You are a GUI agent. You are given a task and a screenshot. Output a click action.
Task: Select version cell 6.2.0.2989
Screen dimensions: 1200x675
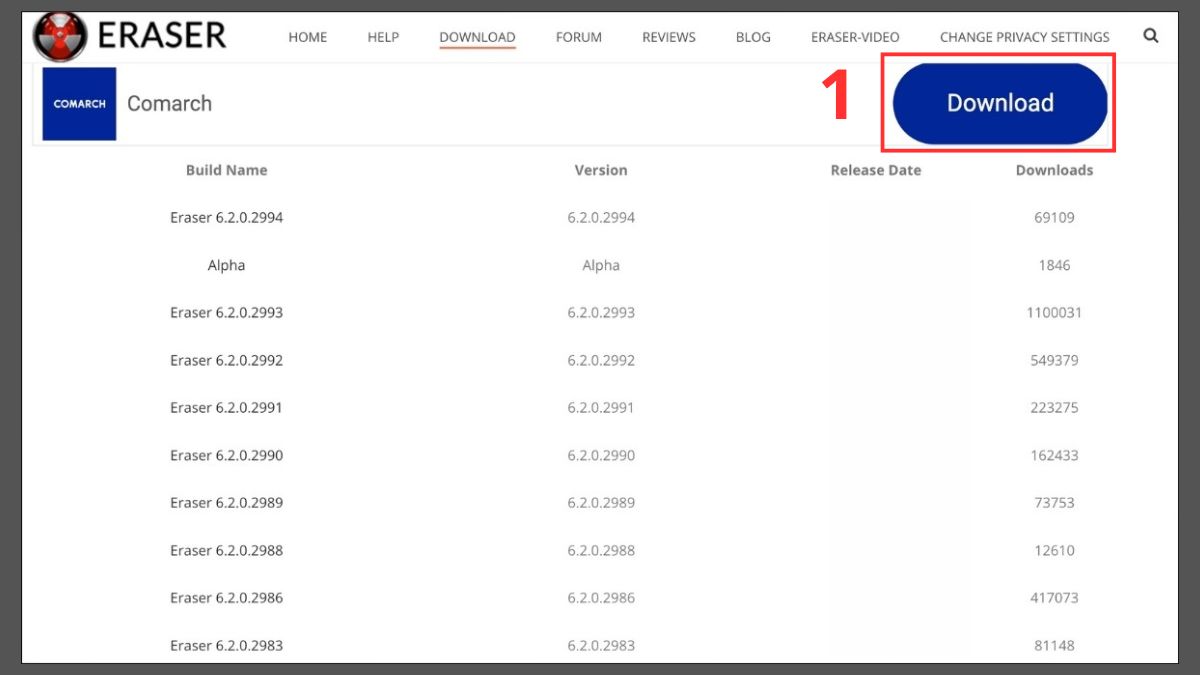(601, 502)
